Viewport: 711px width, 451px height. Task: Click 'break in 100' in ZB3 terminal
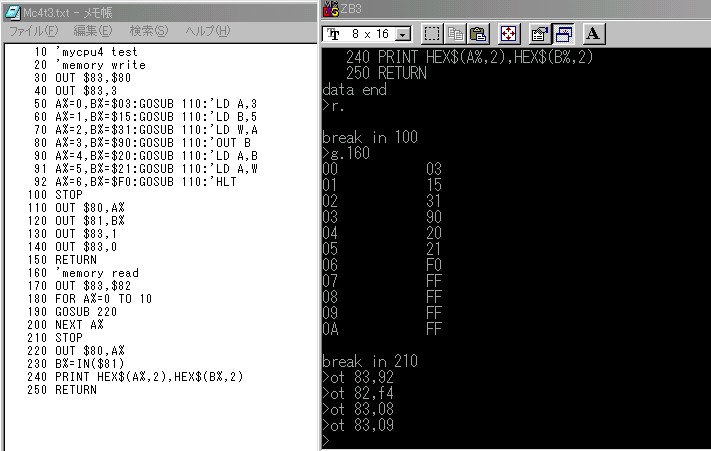tap(370, 137)
